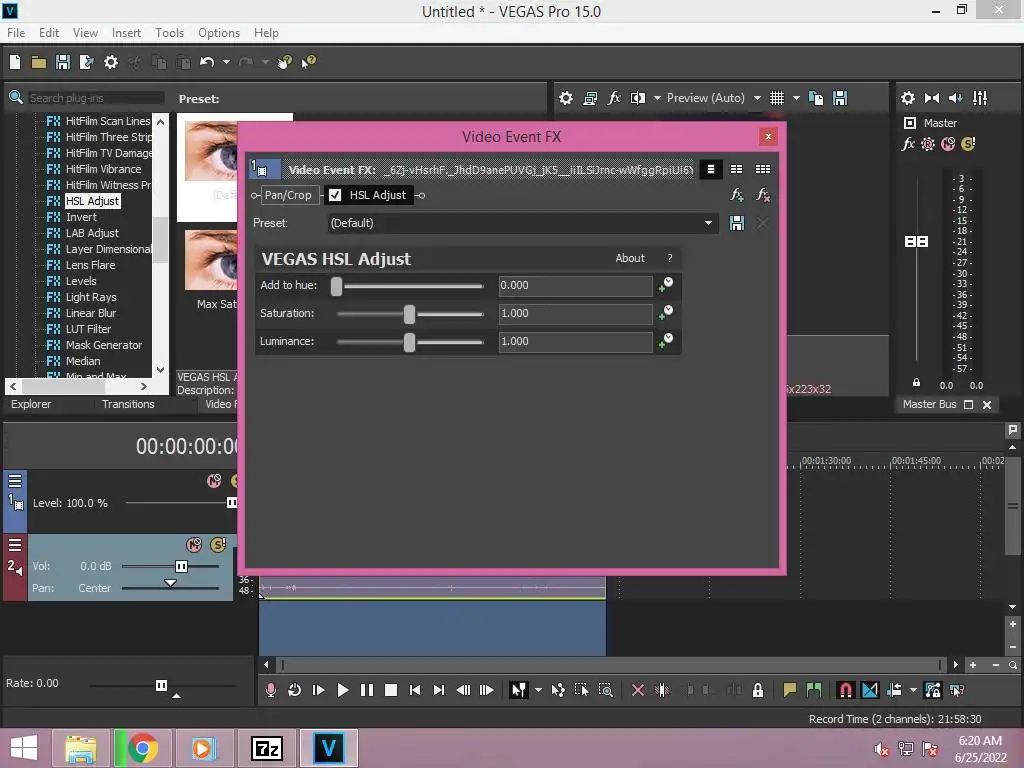Open the Tools menu
This screenshot has height=768, width=1024.
[x=169, y=33]
